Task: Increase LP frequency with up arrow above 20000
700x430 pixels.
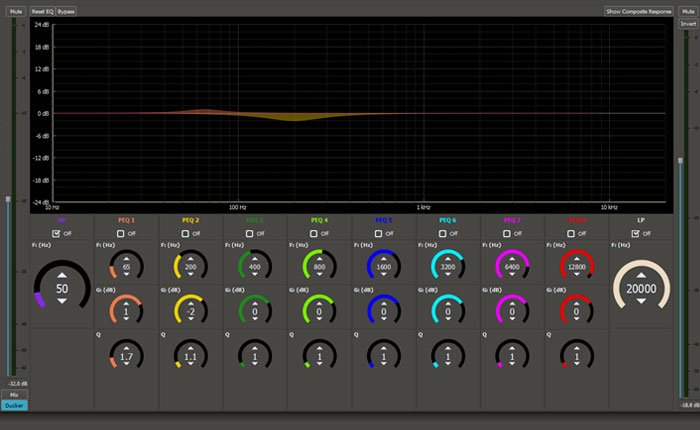Action: pyautogui.click(x=641, y=275)
